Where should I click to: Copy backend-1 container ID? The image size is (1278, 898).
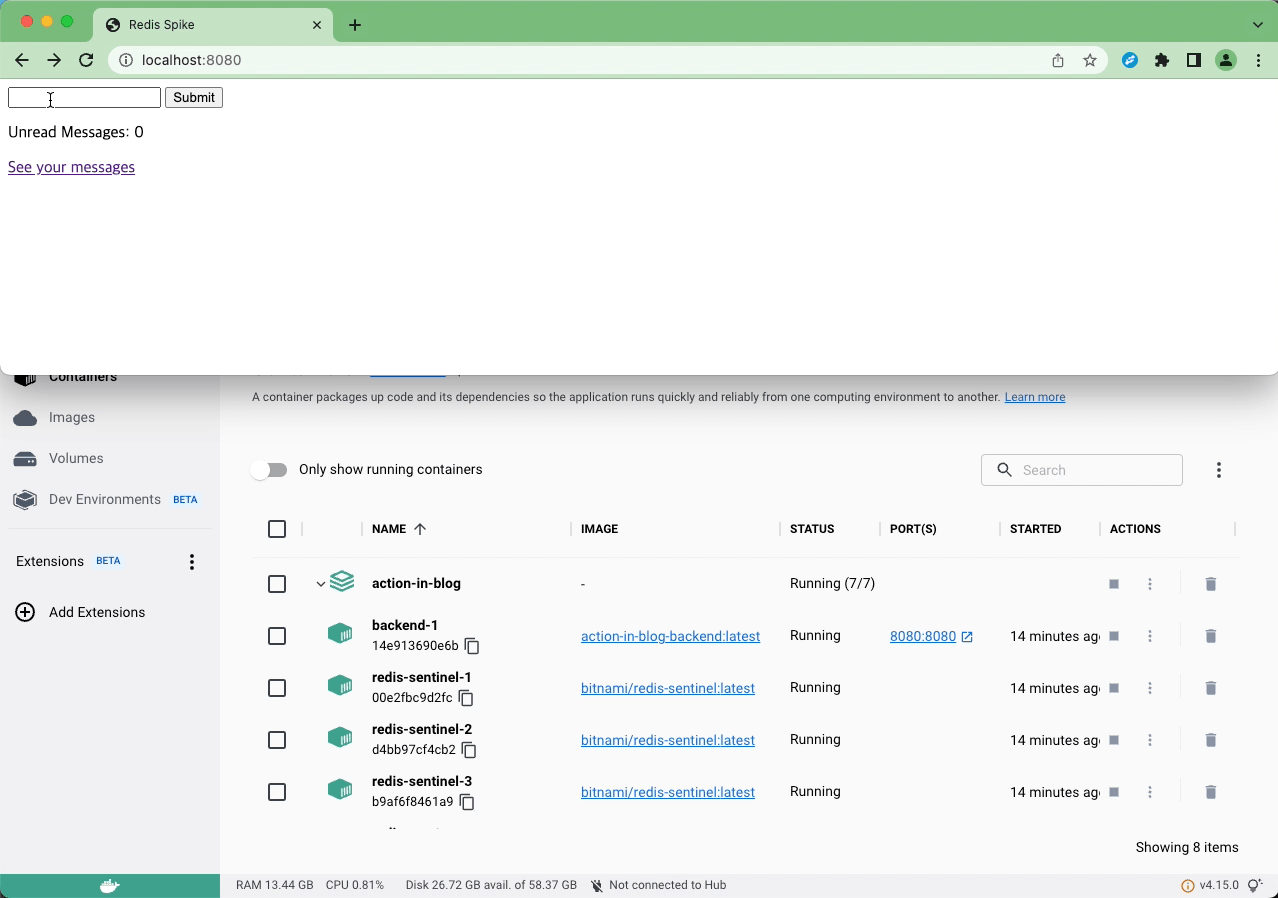coord(472,646)
